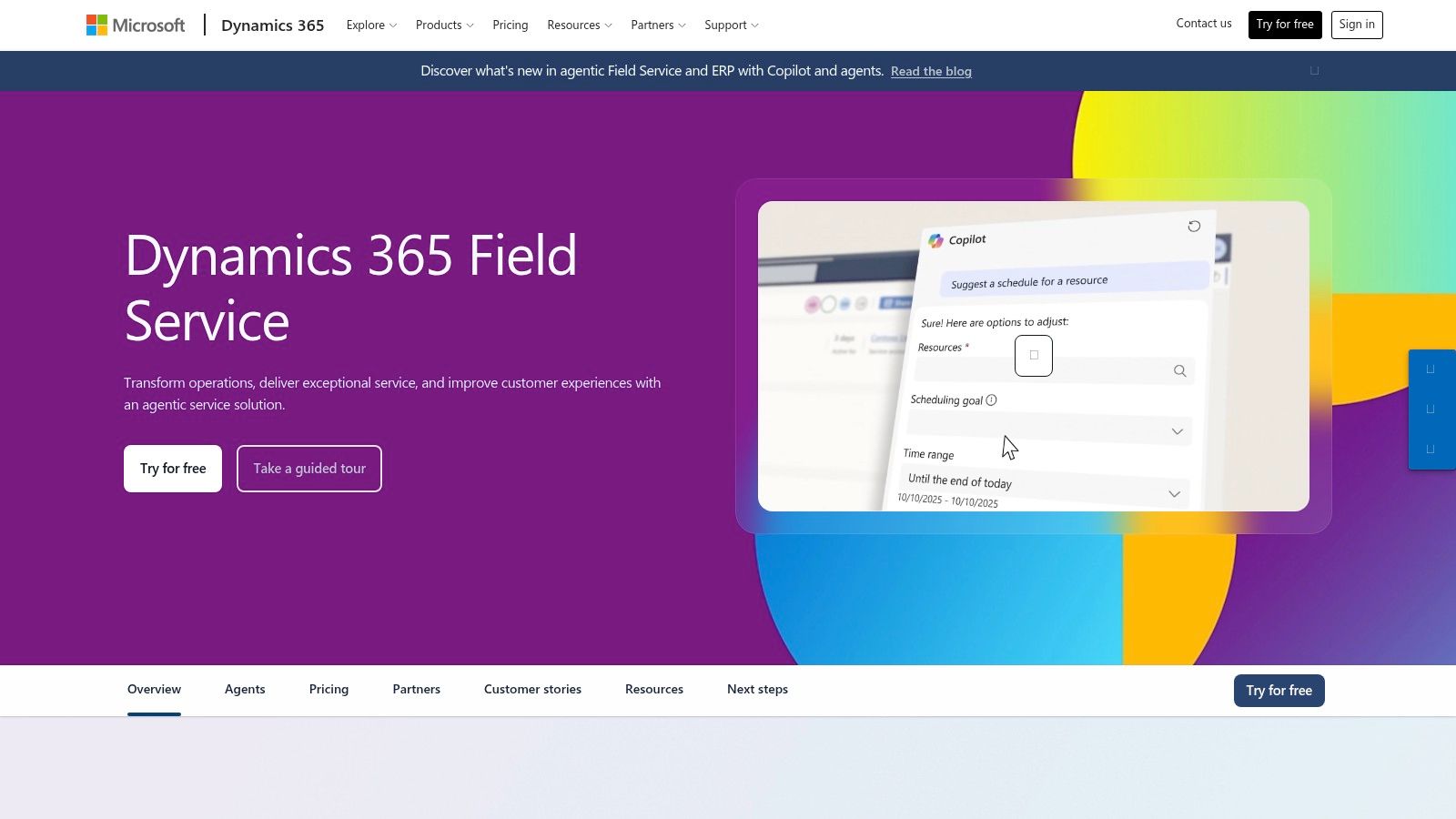1456x819 pixels.
Task: Expand the Resources dropdown in the top header
Action: [580, 25]
